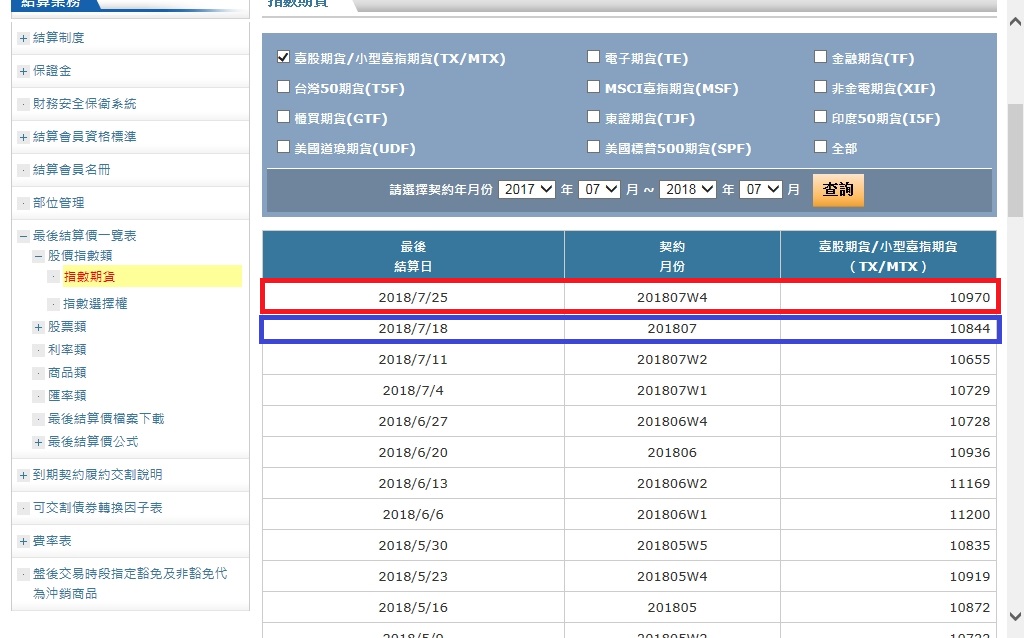Viewport: 1024px width, 638px height.
Task: Click date cell 2018/7/25
Action: pyautogui.click(x=413, y=298)
